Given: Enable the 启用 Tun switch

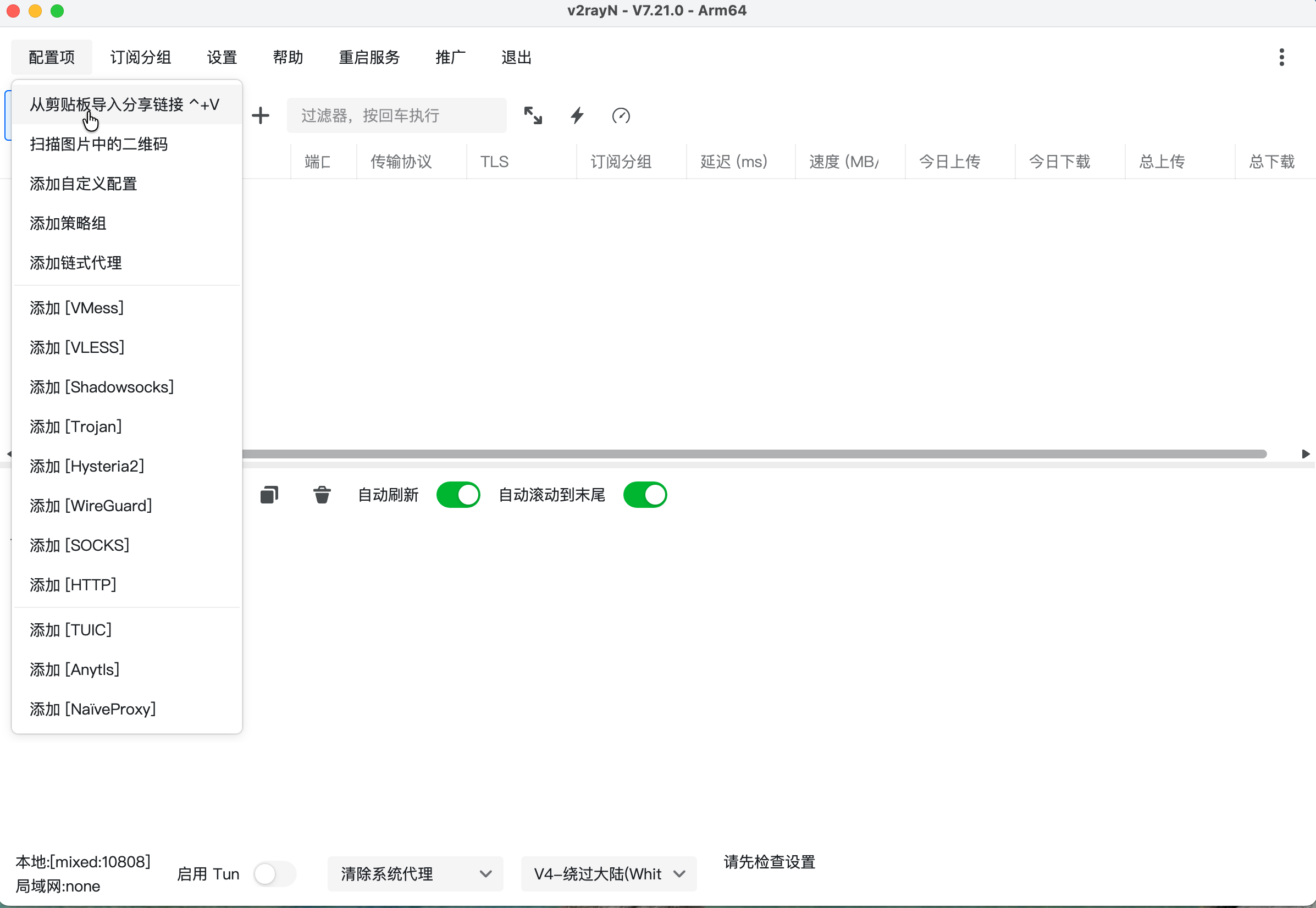Looking at the screenshot, I should coord(275,874).
